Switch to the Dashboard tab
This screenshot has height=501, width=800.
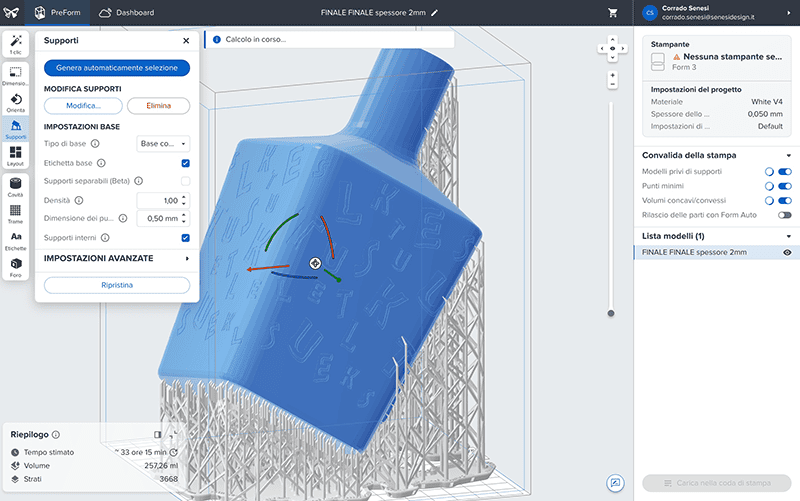click(x=127, y=13)
